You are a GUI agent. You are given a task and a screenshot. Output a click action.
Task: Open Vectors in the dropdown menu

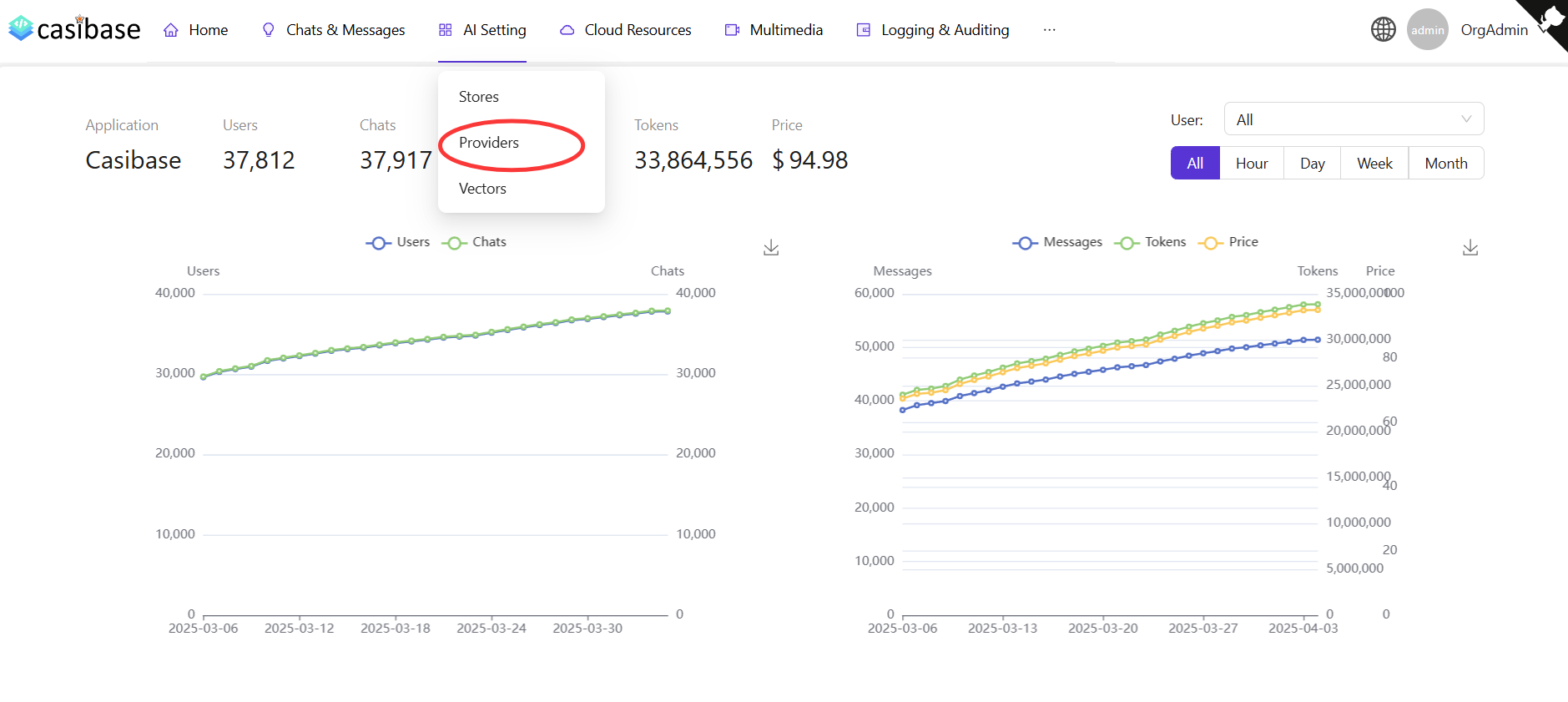tap(482, 189)
